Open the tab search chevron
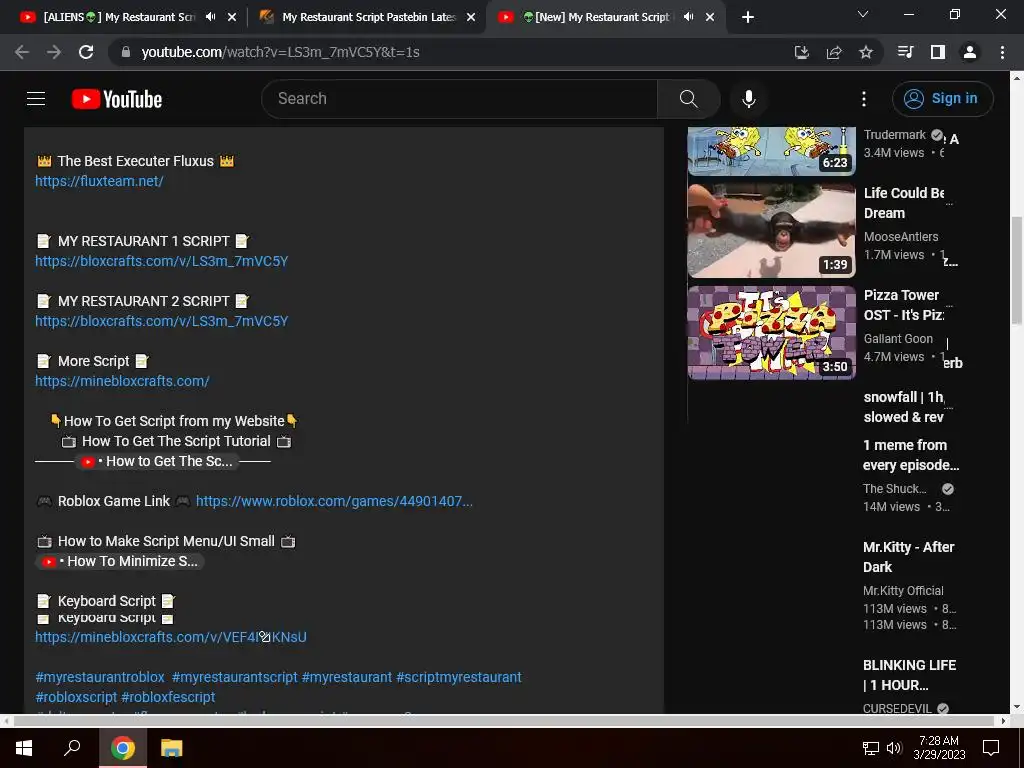Viewport: 1024px width, 768px height. pyautogui.click(x=863, y=14)
